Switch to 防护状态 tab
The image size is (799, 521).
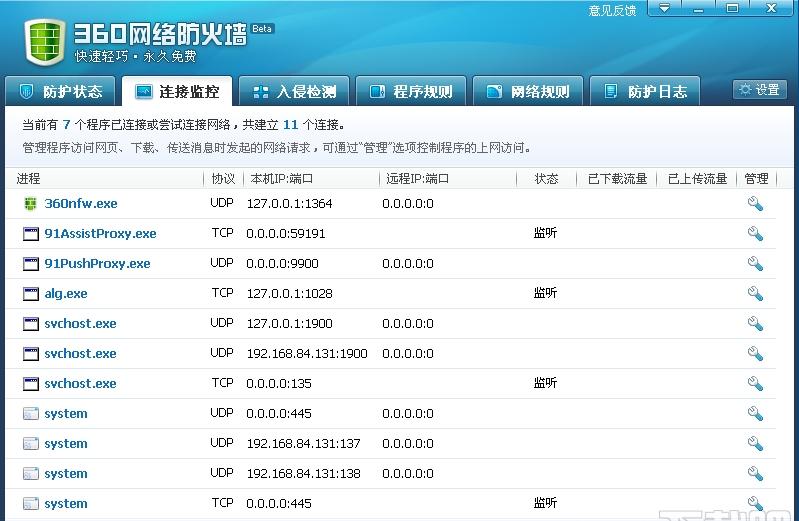(61, 91)
